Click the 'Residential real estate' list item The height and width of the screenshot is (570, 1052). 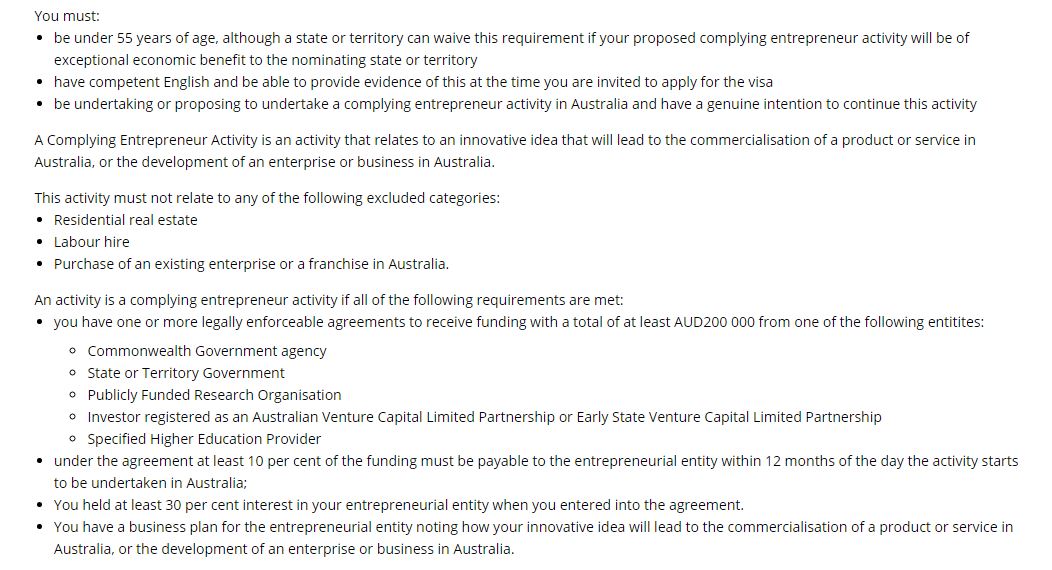(125, 220)
